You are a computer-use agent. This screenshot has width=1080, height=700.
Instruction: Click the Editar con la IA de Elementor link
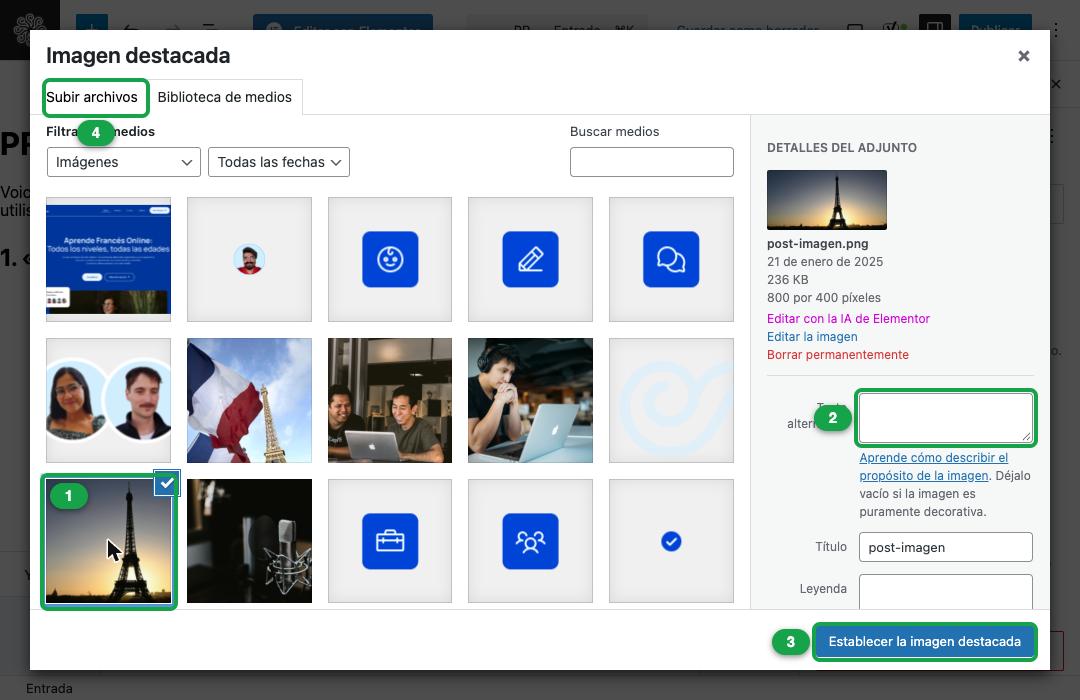pyautogui.click(x=848, y=318)
